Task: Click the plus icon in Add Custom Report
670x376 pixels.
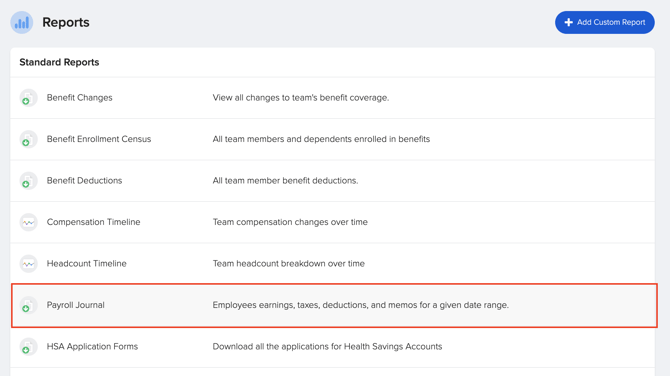Action: (568, 22)
